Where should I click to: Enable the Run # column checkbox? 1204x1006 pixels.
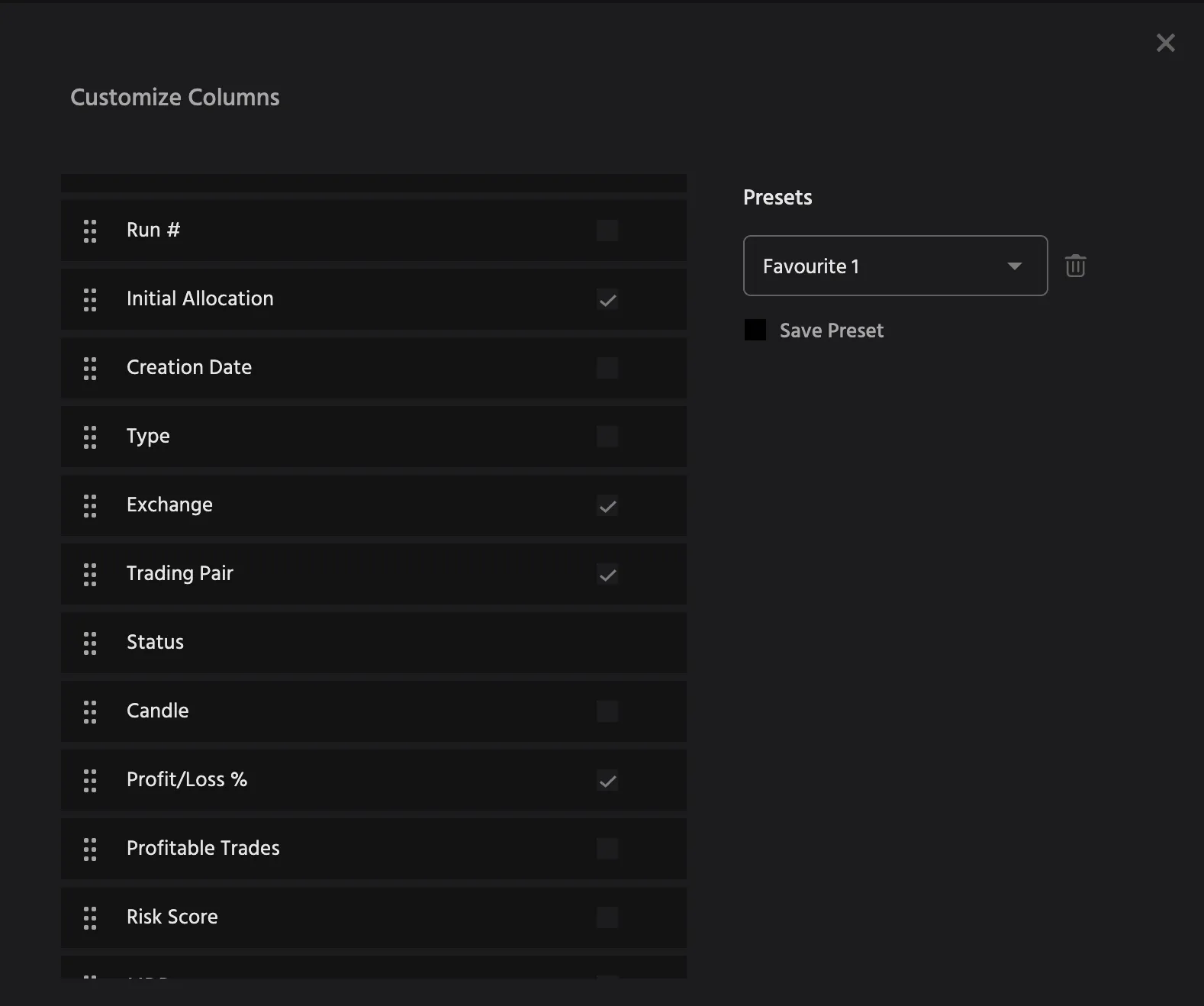tap(607, 231)
